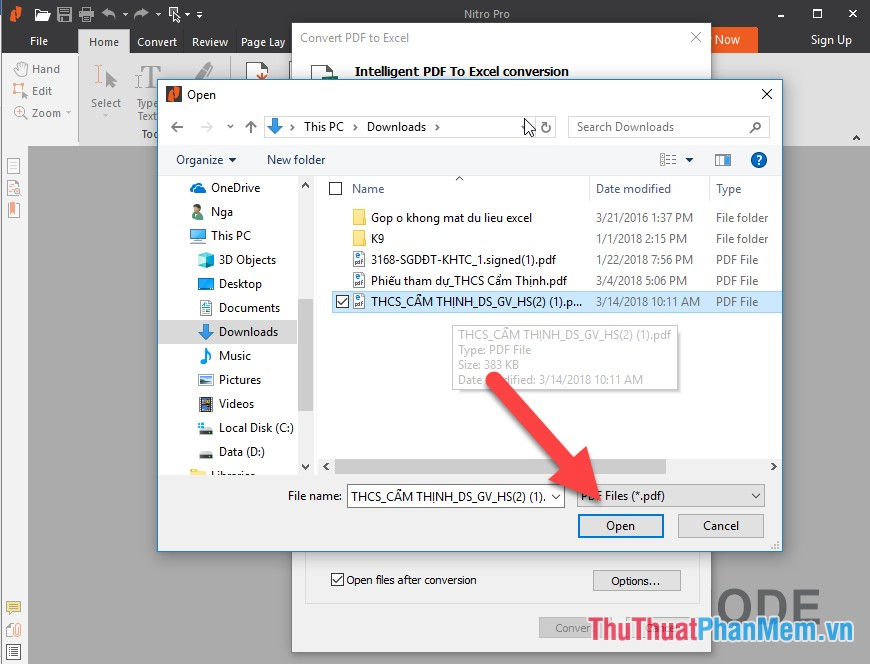
Task: Open the Pages panel icon on left sidebar
Action: [x=14, y=166]
